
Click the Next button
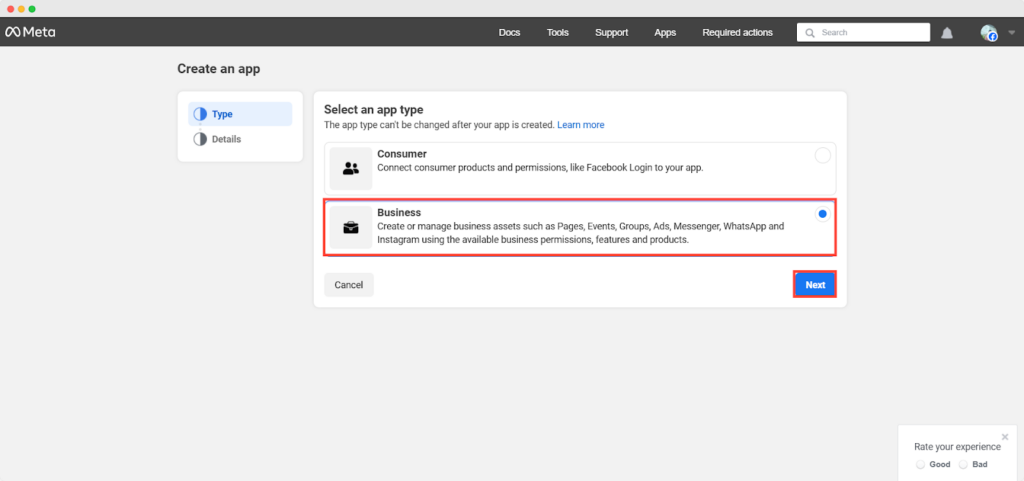coord(815,285)
